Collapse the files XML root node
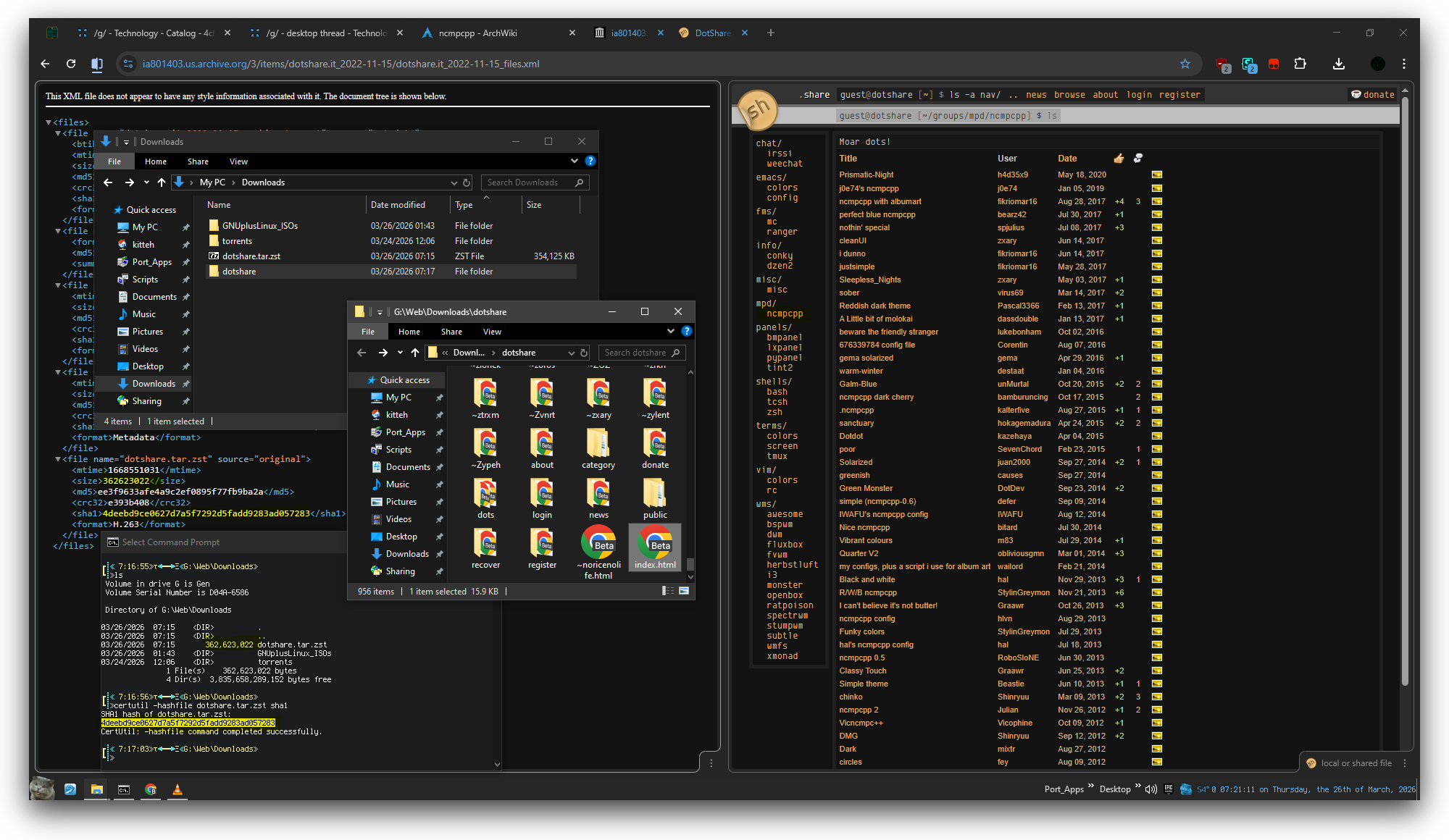 pyautogui.click(x=49, y=122)
